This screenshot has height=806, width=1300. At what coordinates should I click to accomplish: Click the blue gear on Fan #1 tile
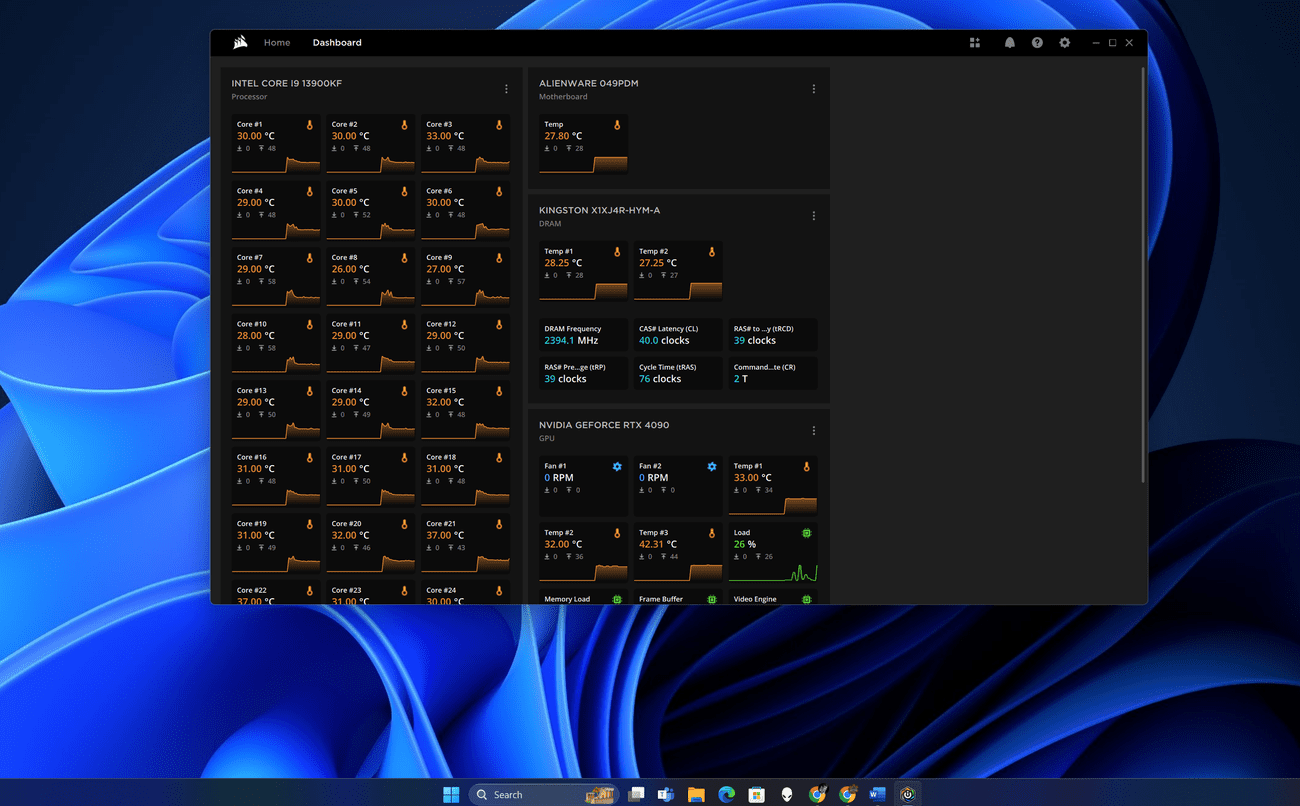pos(618,466)
